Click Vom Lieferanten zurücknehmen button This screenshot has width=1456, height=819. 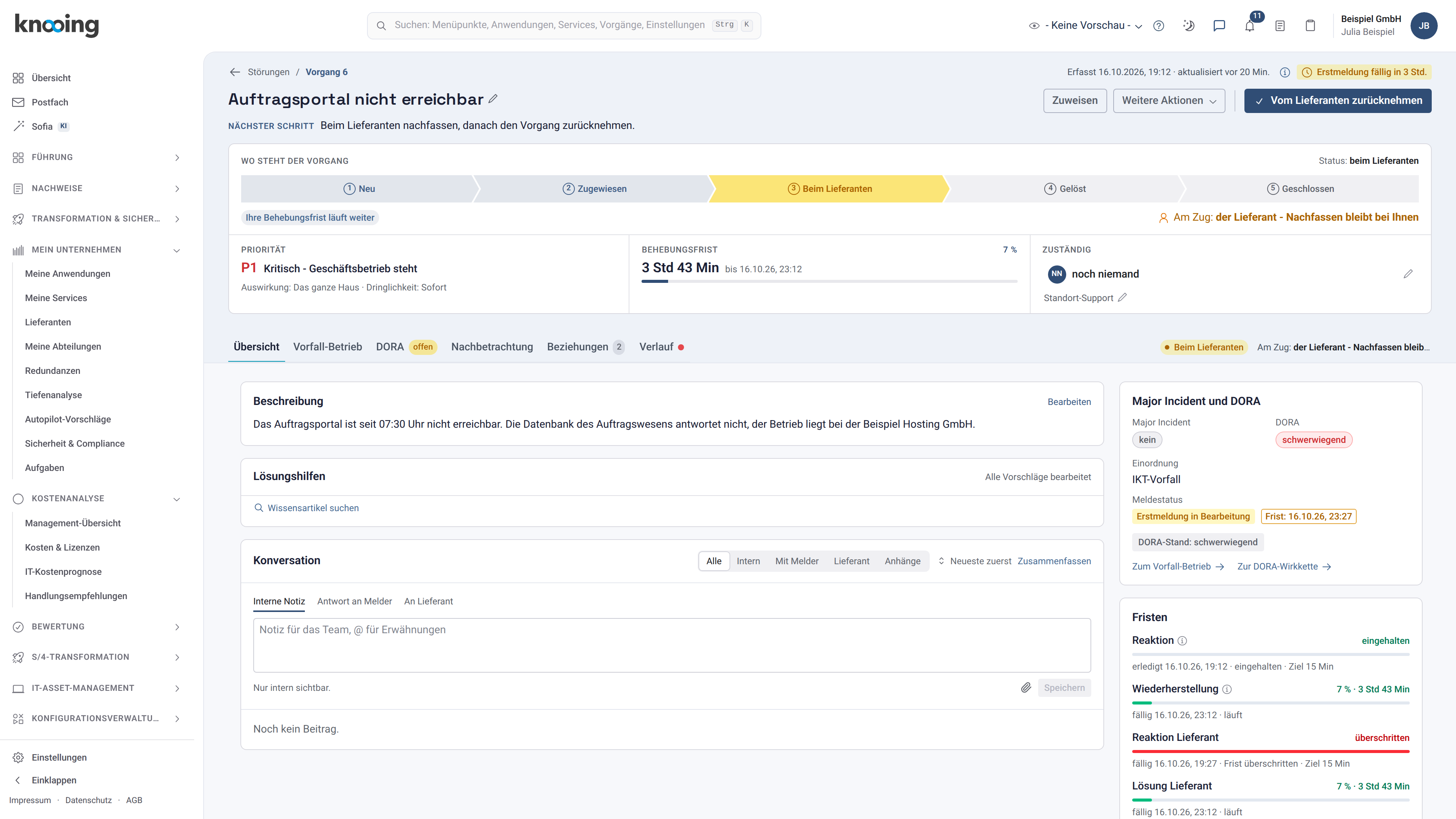pos(1337,100)
